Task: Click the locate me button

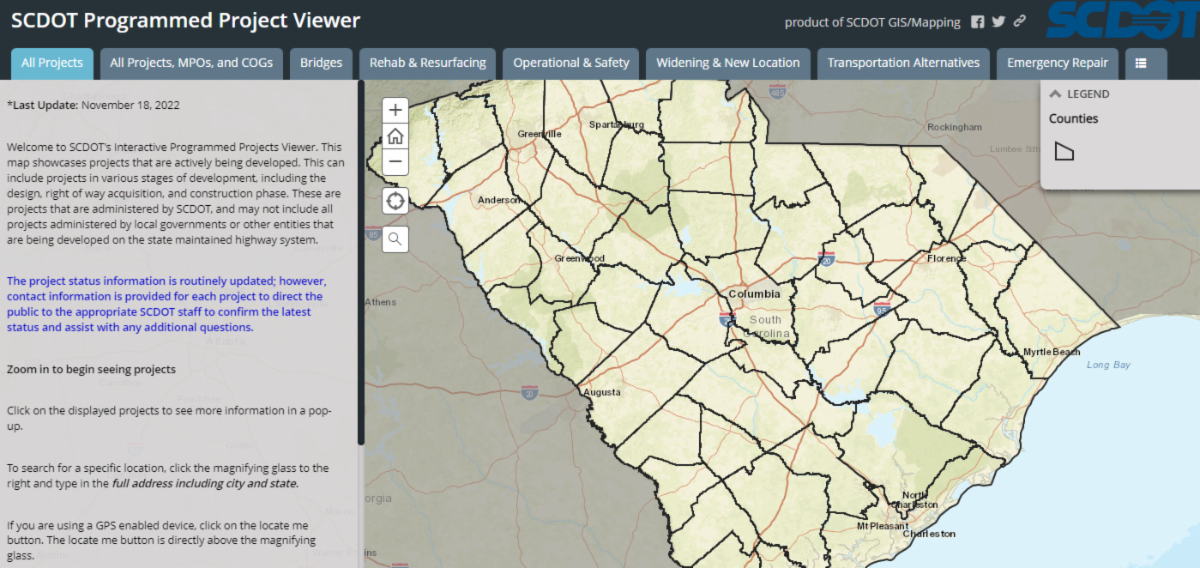Action: pos(395,201)
